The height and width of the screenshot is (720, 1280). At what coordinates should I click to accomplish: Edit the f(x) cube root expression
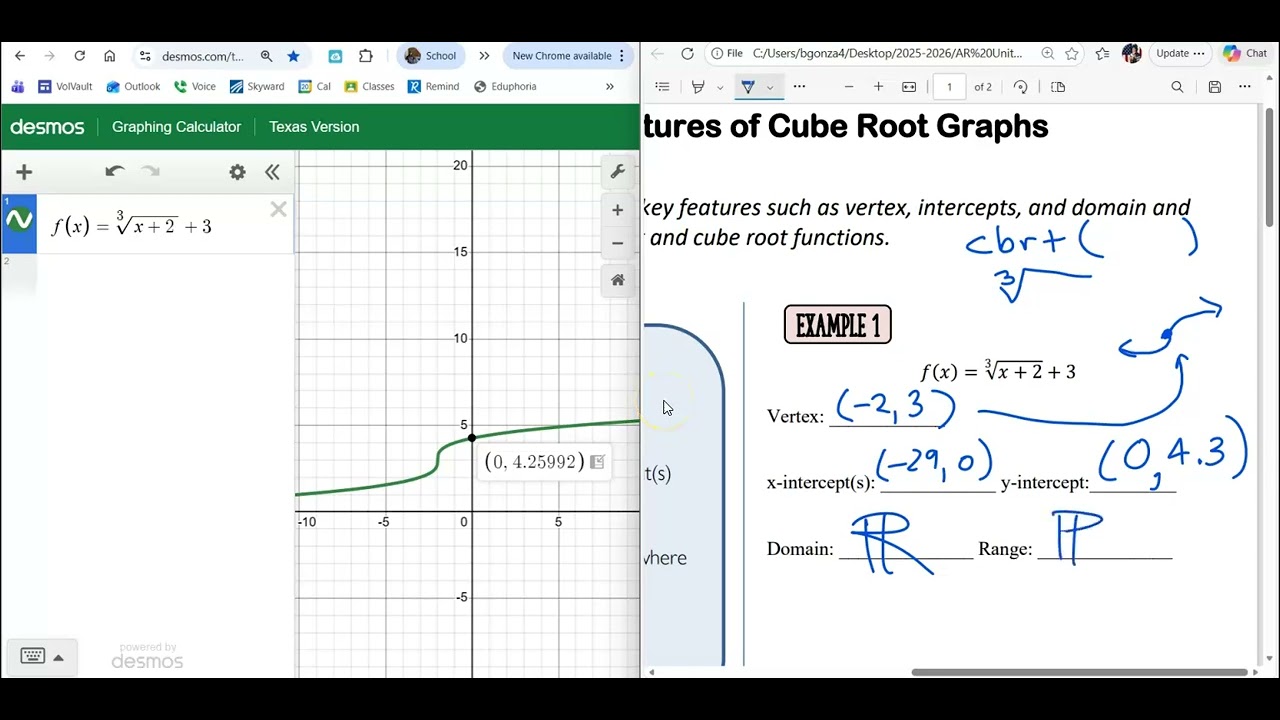tap(132, 226)
